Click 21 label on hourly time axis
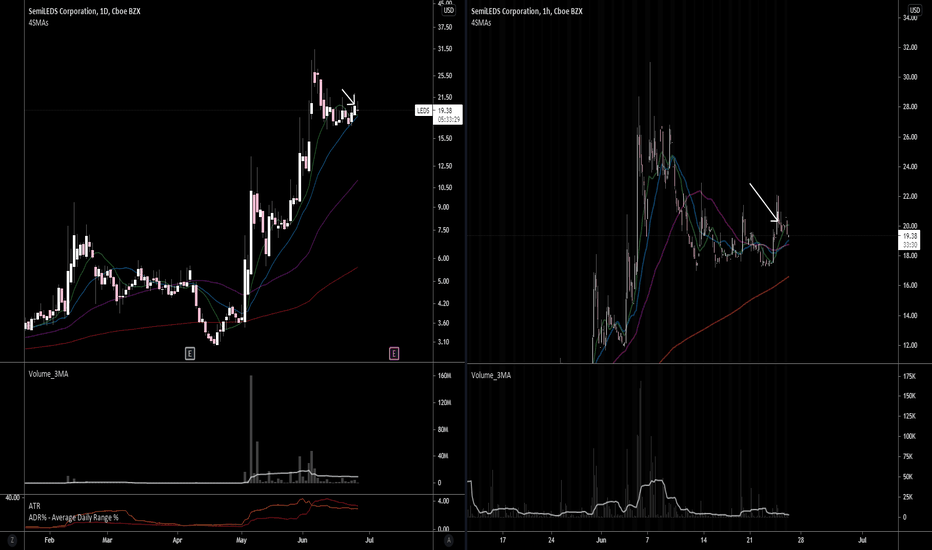The width and height of the screenshot is (932, 550). click(x=750, y=540)
